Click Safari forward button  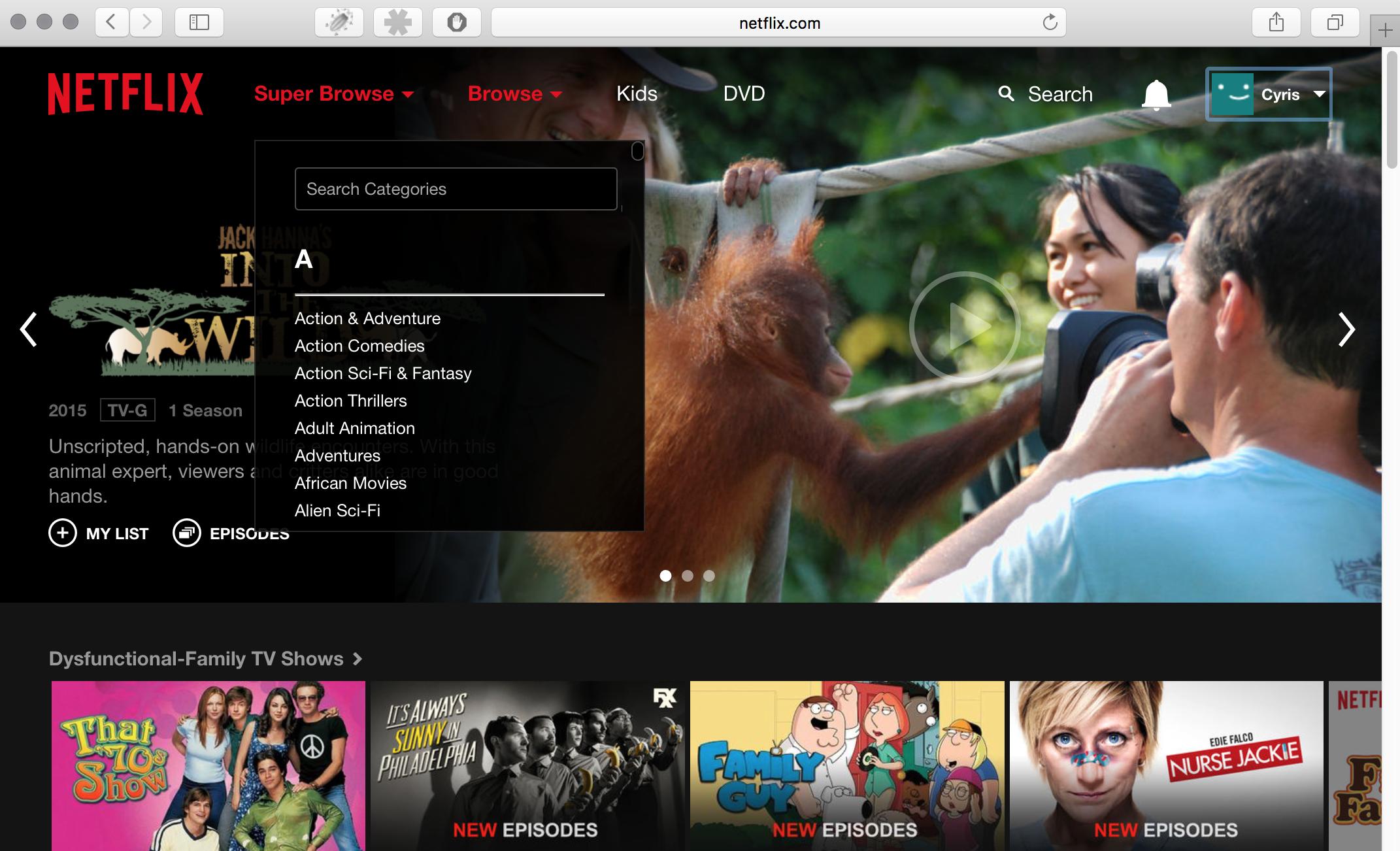(x=146, y=23)
